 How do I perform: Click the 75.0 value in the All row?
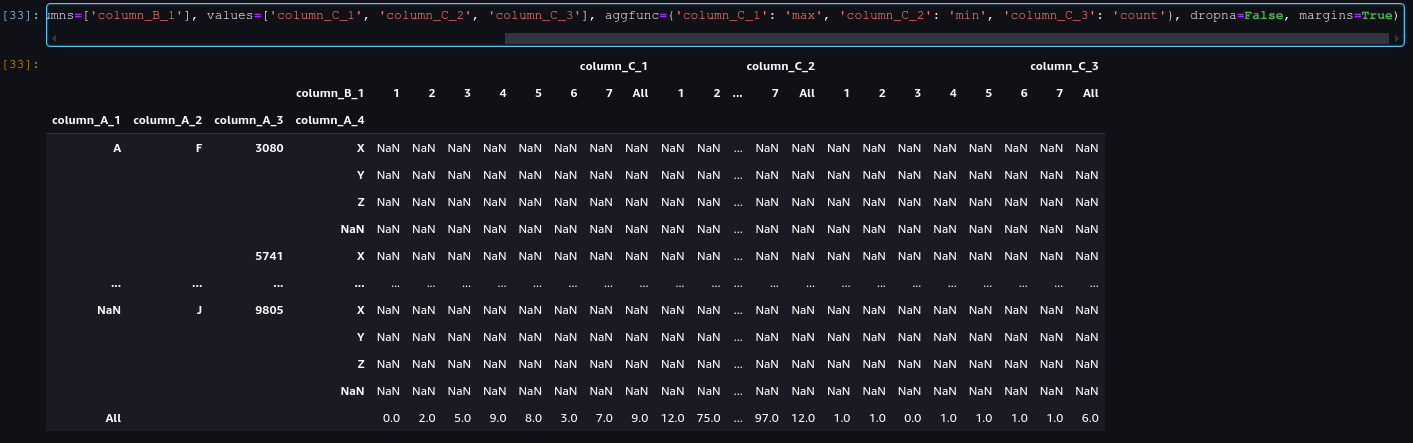pos(708,418)
